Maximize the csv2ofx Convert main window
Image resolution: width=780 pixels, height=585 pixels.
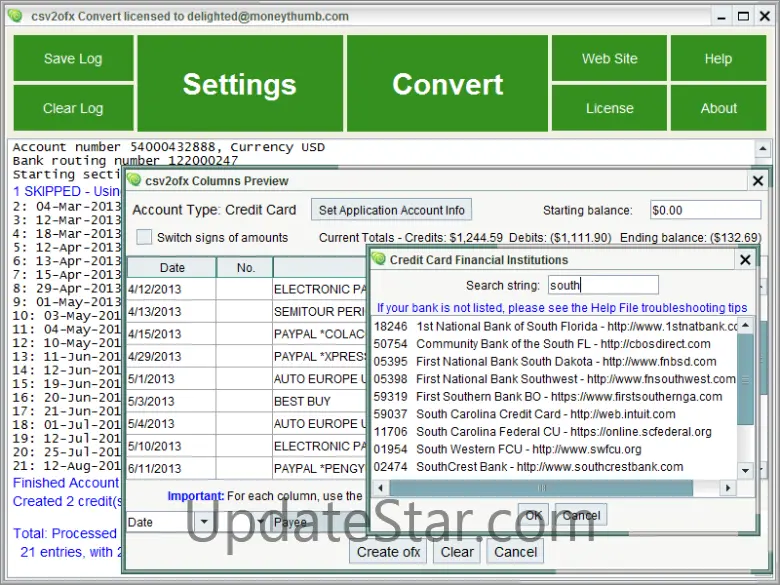(x=743, y=16)
